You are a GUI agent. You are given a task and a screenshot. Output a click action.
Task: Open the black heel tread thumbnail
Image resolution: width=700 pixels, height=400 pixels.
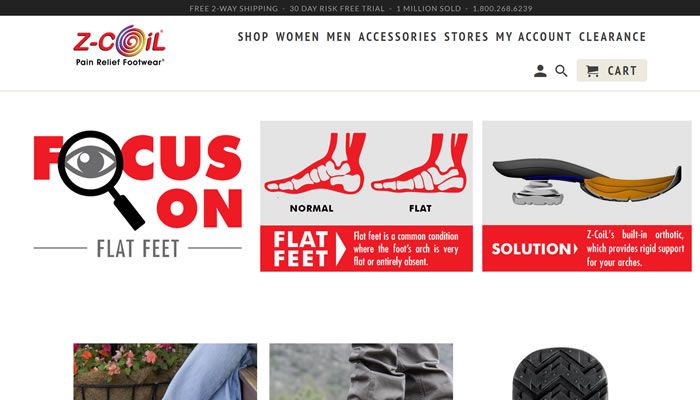pos(560,374)
